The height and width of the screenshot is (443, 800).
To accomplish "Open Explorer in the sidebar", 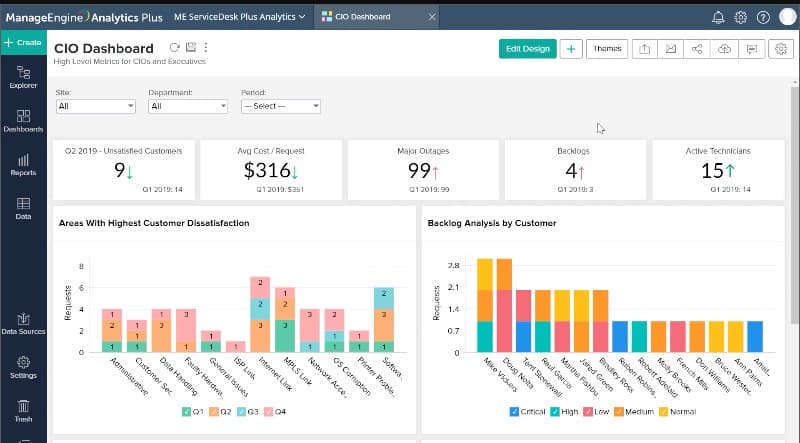I will [x=23, y=77].
